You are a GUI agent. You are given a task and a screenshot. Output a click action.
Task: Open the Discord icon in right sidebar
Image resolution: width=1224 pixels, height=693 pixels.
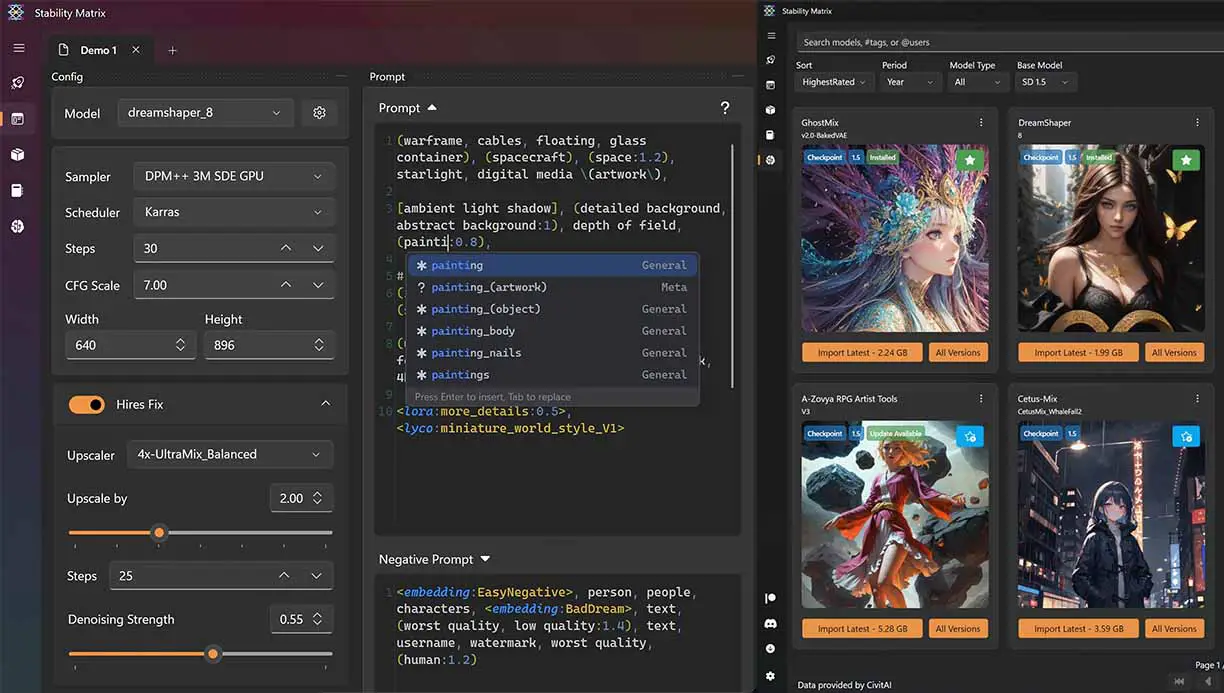[x=770, y=623]
